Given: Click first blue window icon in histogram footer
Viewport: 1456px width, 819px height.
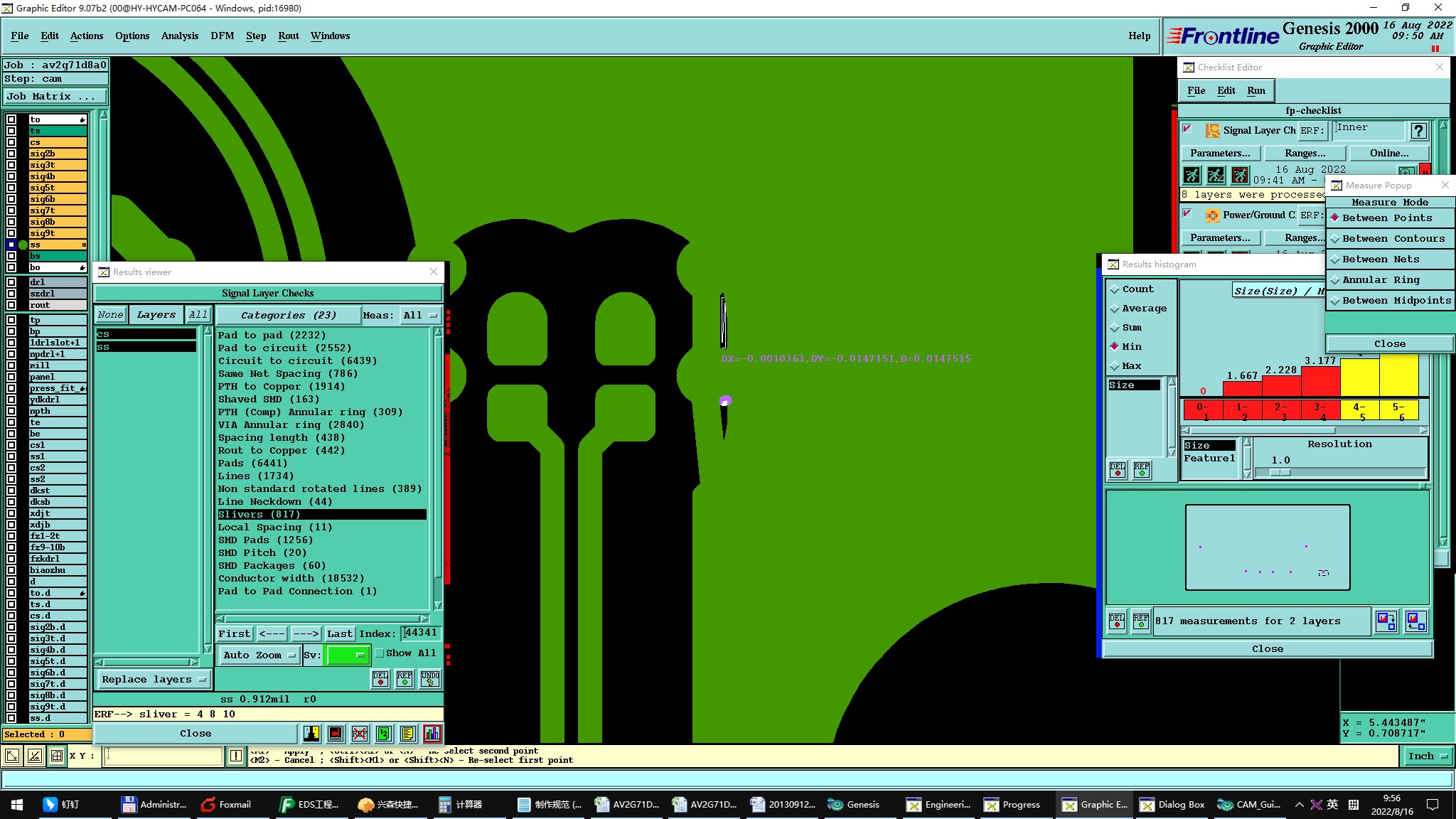Looking at the screenshot, I should 1386,621.
